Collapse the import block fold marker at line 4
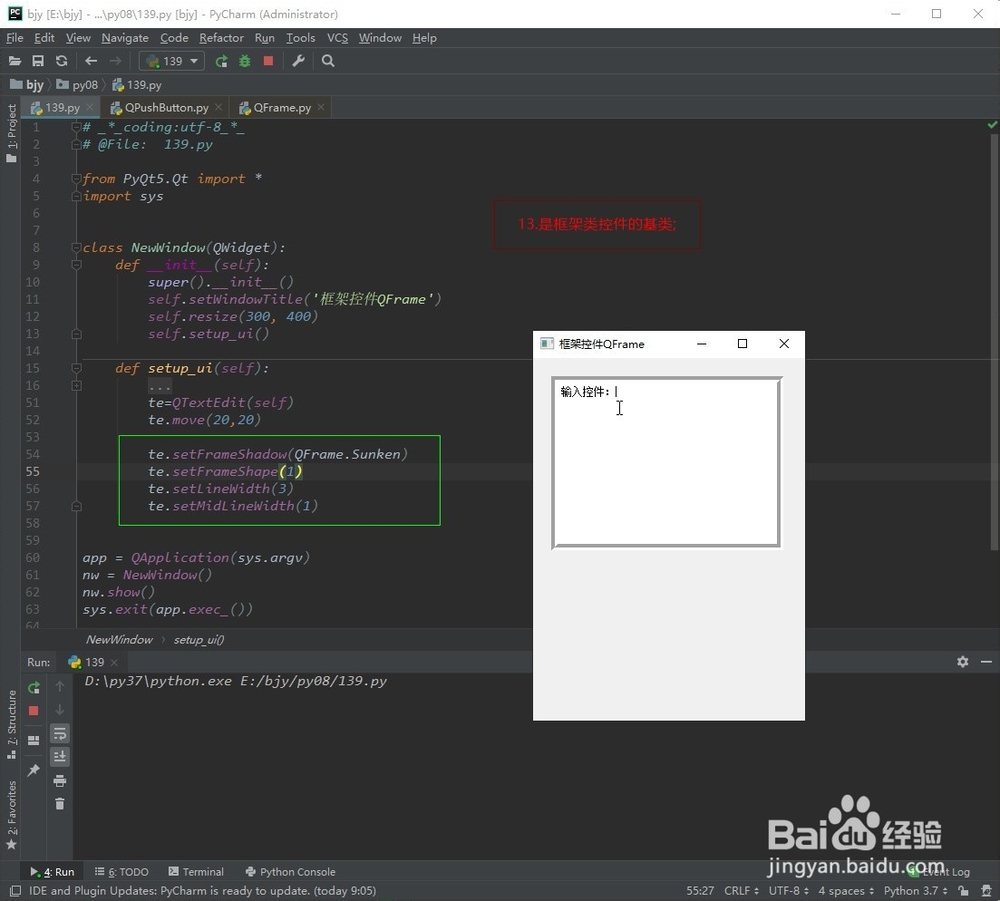This screenshot has height=901, width=1000. pyautogui.click(x=77, y=179)
